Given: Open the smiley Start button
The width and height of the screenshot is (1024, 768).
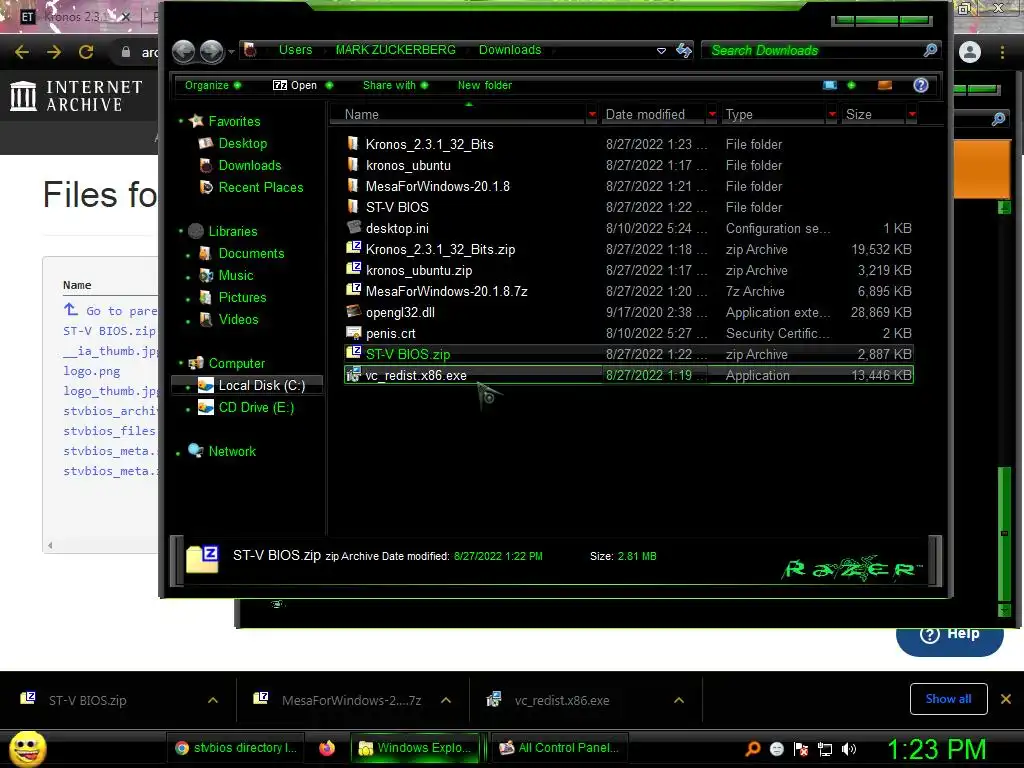Looking at the screenshot, I should [x=27, y=748].
